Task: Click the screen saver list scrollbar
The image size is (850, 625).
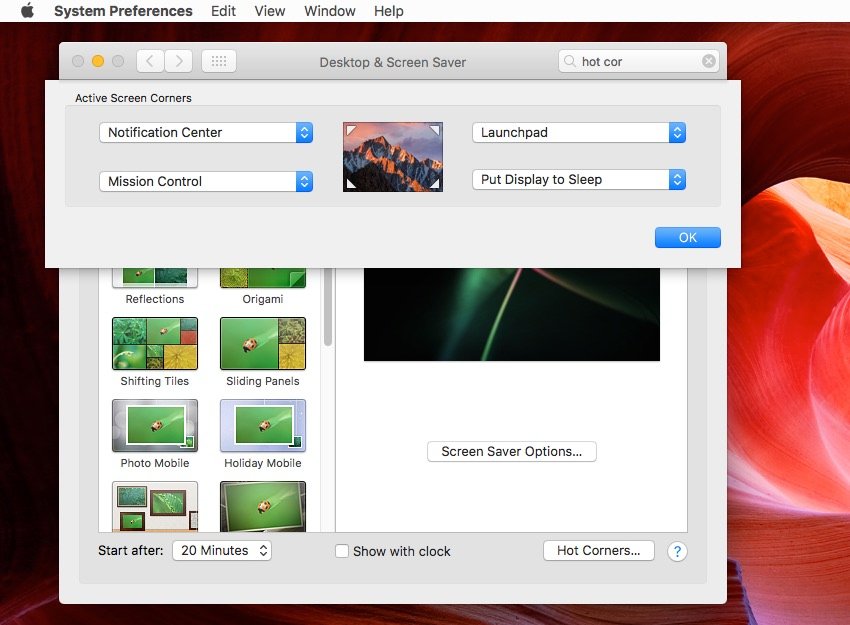Action: pyautogui.click(x=327, y=307)
